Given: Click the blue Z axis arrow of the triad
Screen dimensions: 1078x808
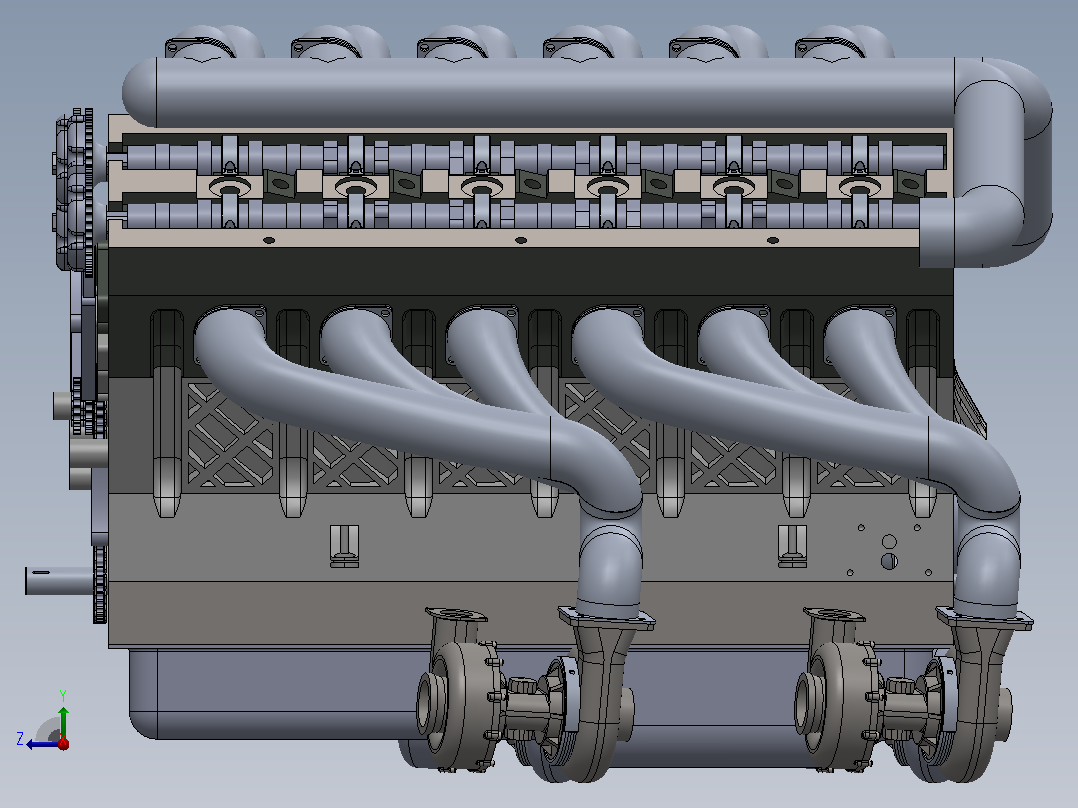Looking at the screenshot, I should click(x=41, y=745).
